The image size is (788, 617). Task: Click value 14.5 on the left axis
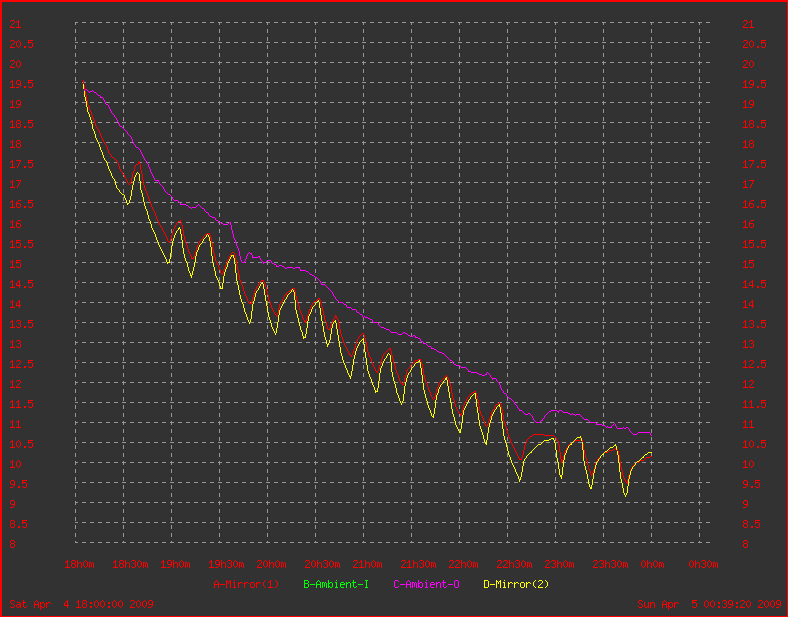point(22,284)
